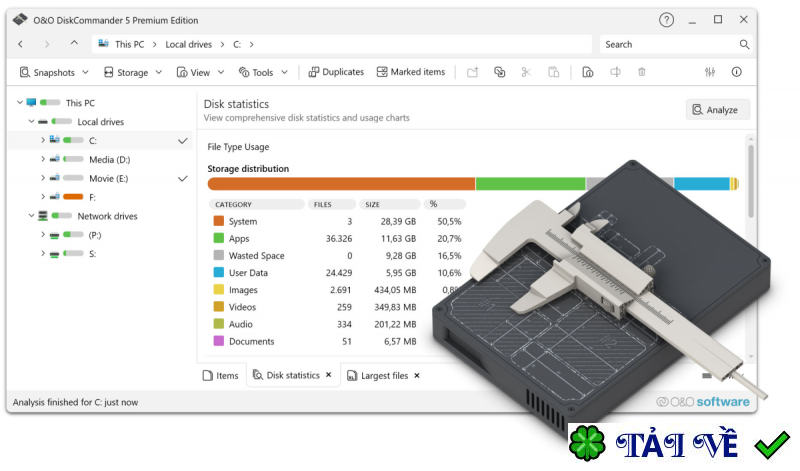Open Marked items
The width and height of the screenshot is (800, 471).
tap(411, 72)
